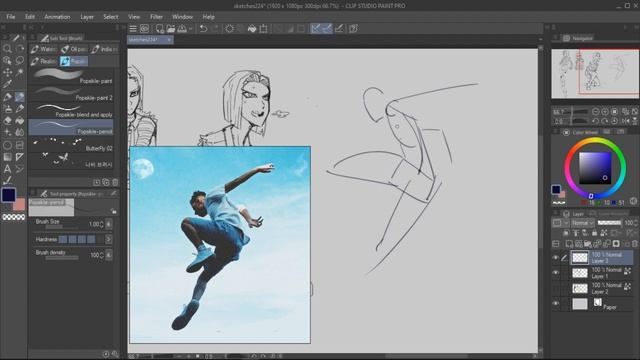Click the Clear sunburst icon in command bar
This screenshot has width=640, height=360.
pyautogui.click(x=229, y=29)
